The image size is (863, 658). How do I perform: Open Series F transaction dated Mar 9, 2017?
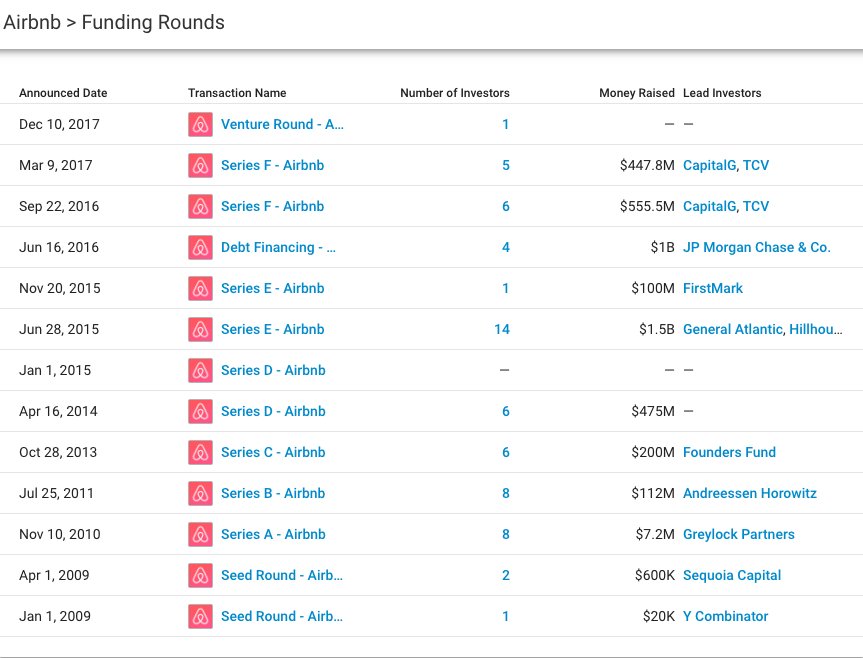(x=272, y=166)
